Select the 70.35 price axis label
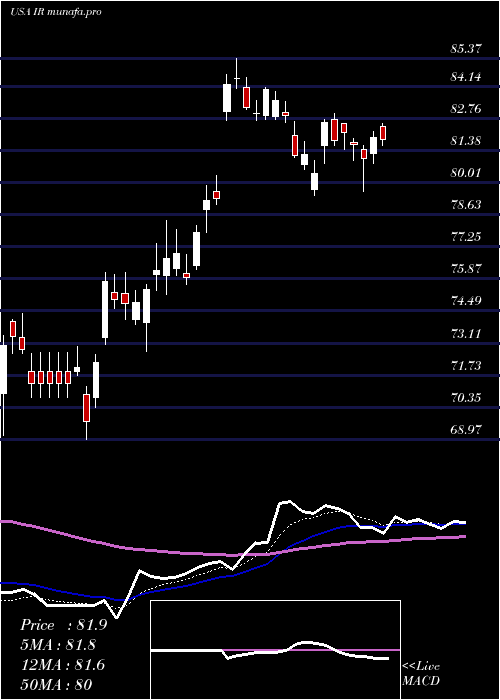 coord(466,397)
